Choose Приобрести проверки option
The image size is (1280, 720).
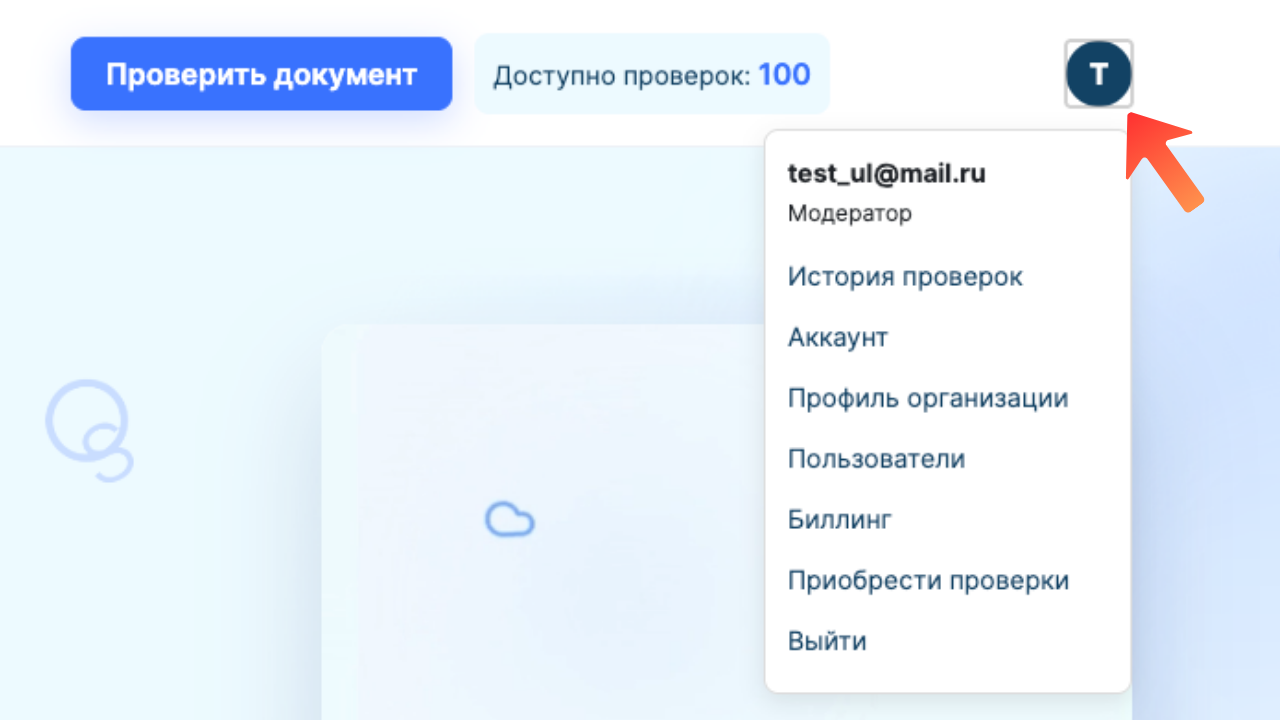tap(929, 580)
